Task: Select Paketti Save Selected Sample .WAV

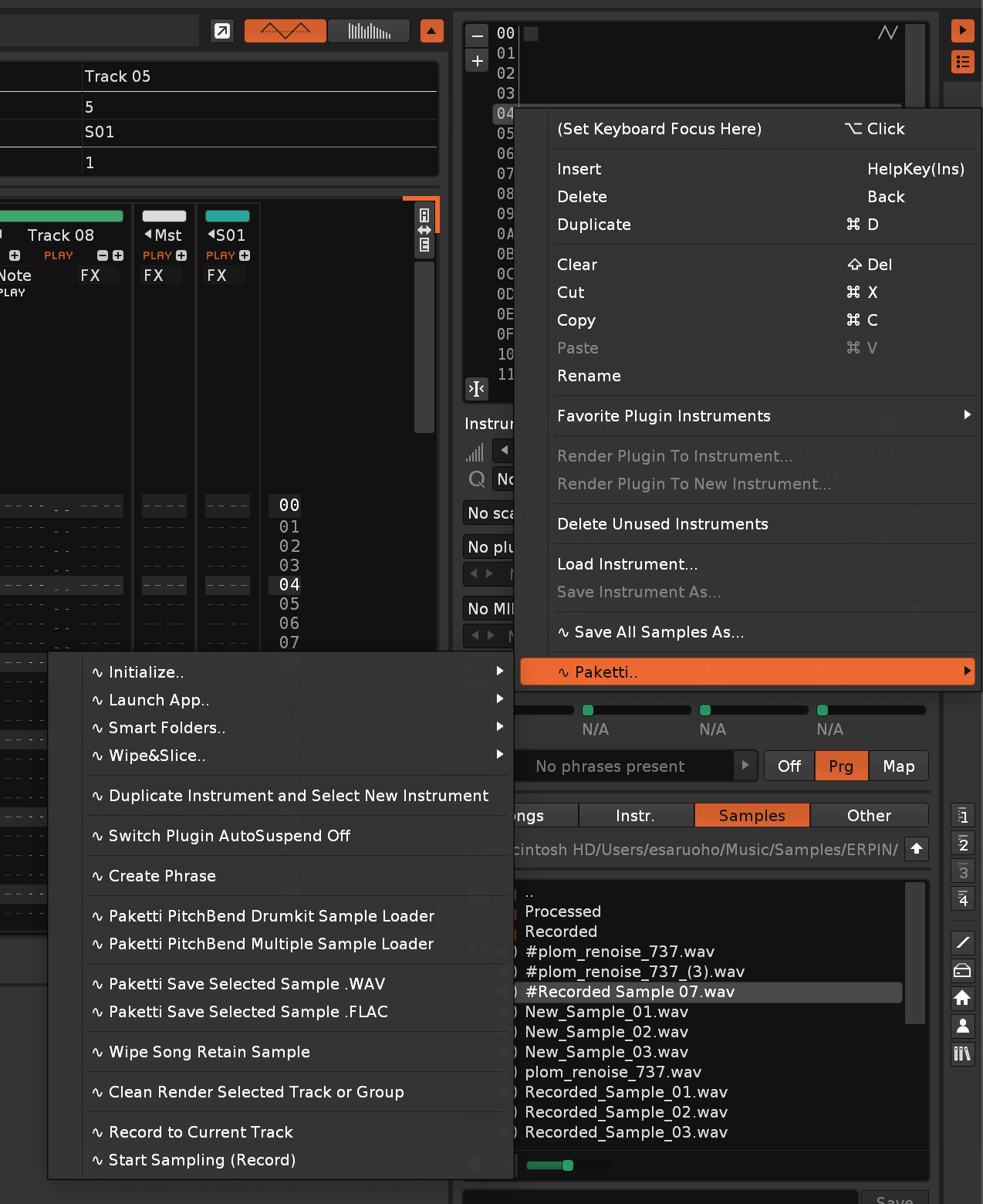Action: 247,984
